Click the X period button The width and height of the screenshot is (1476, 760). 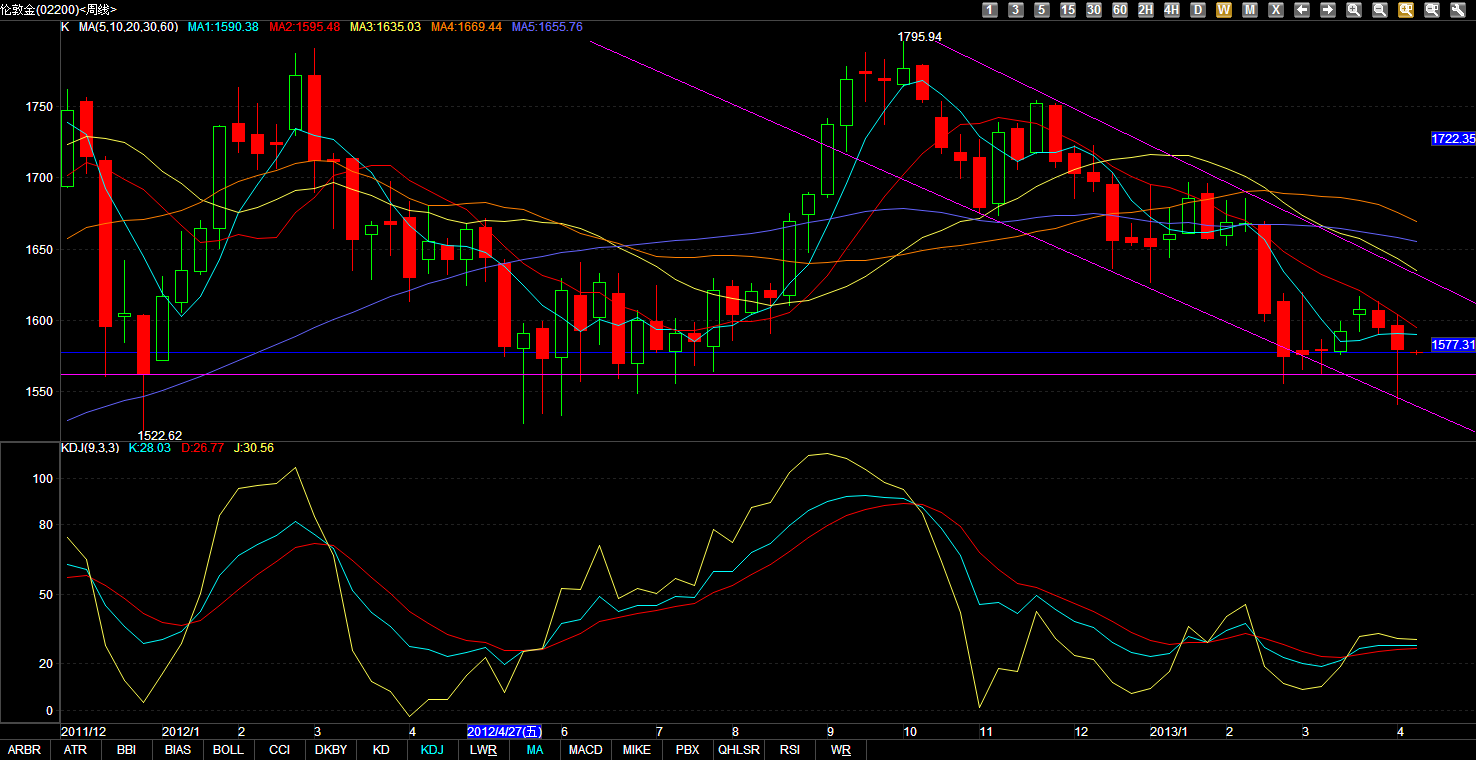(x=1276, y=10)
